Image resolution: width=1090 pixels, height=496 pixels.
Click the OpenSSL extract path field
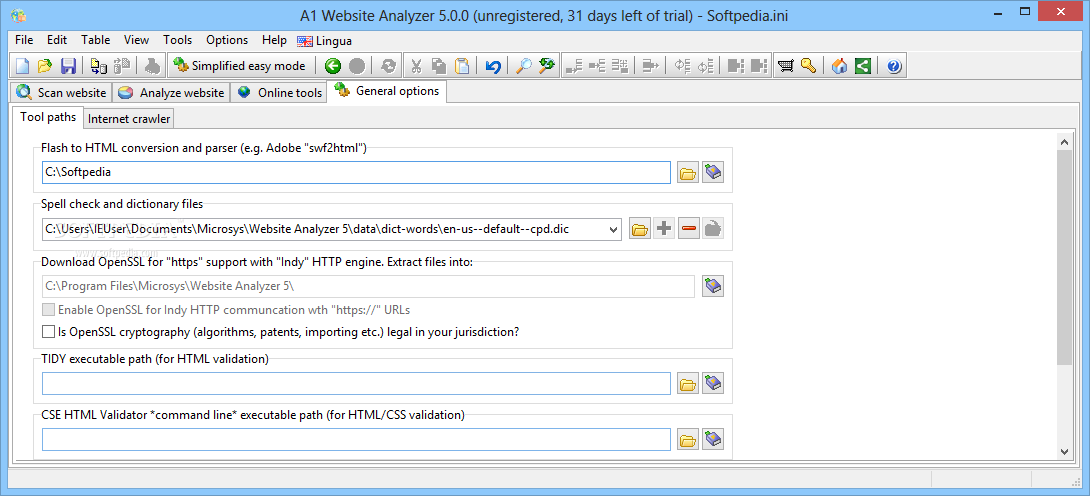[368, 286]
